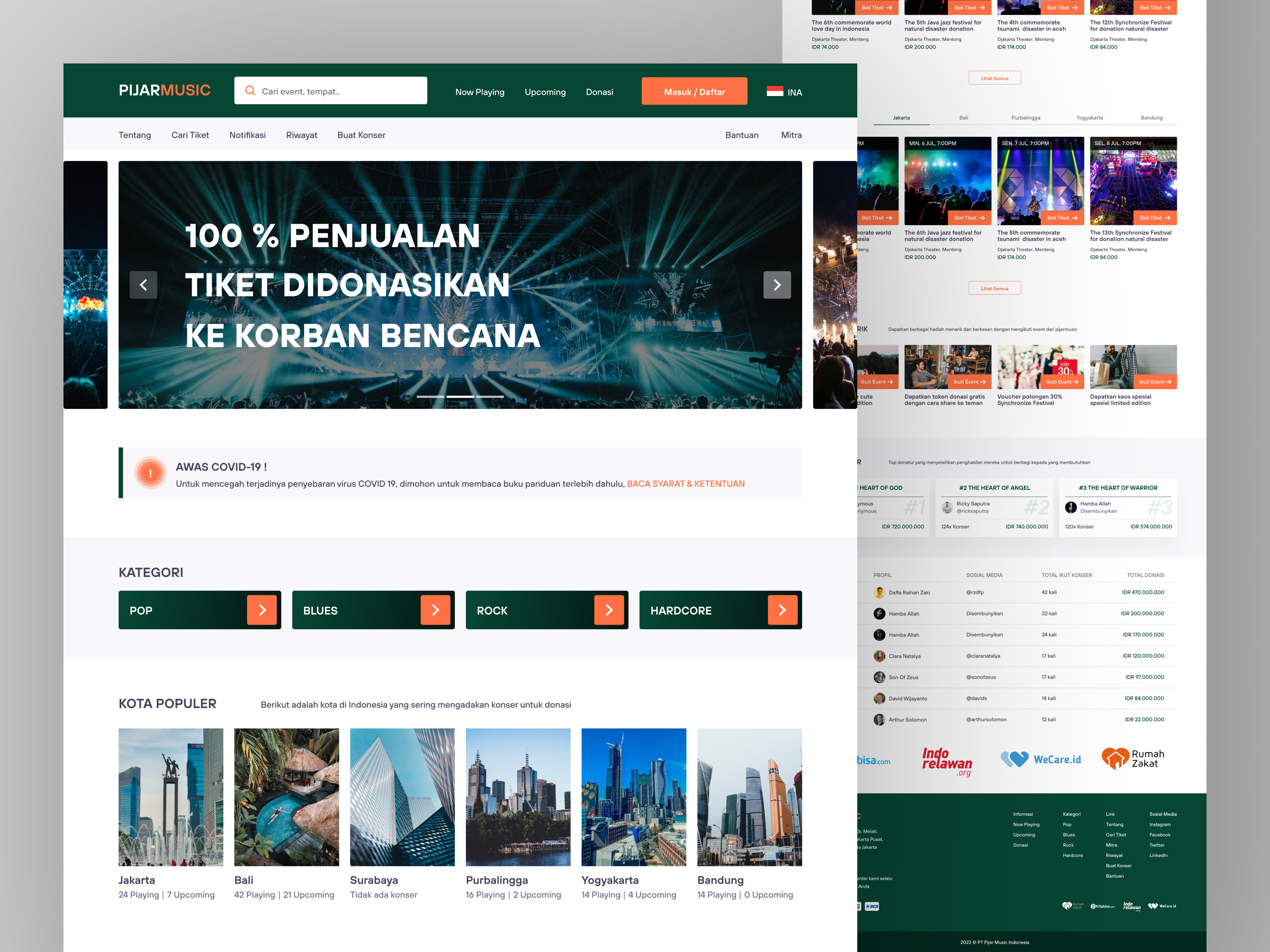Type in the Cari event search field

(339, 91)
